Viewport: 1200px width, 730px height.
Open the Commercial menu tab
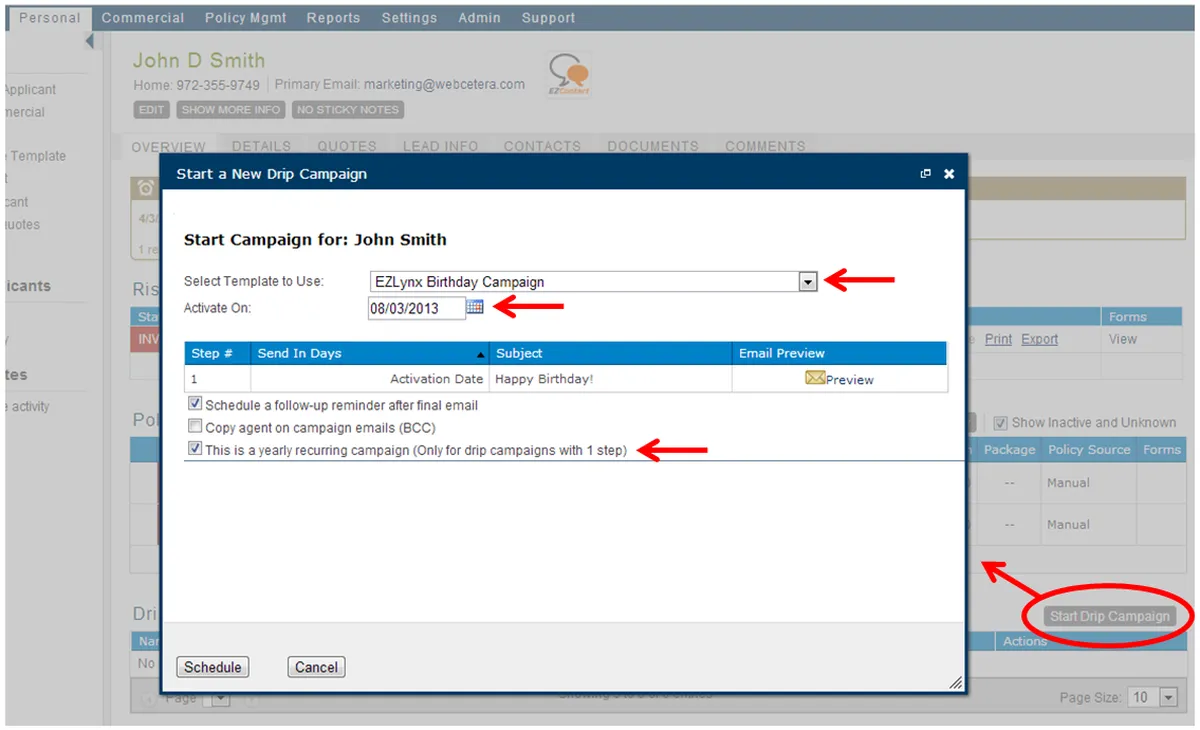click(x=143, y=18)
